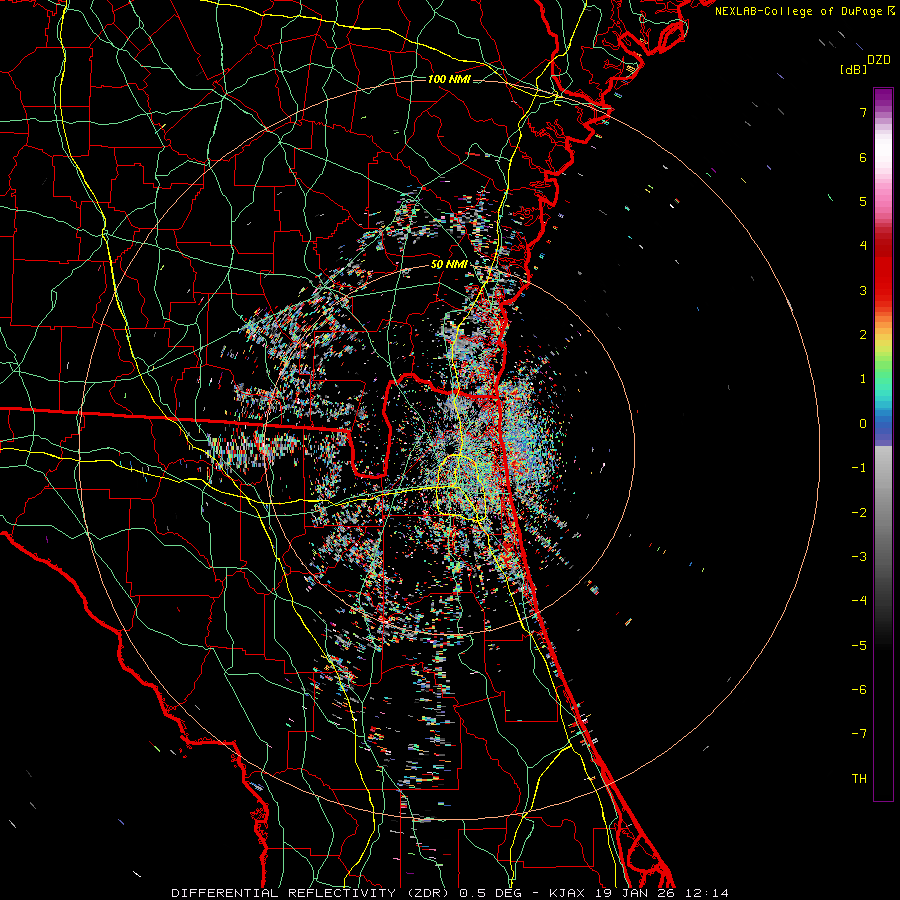Click the -7 dB label on scale
Image resolution: width=900 pixels, height=900 pixels.
(x=859, y=734)
